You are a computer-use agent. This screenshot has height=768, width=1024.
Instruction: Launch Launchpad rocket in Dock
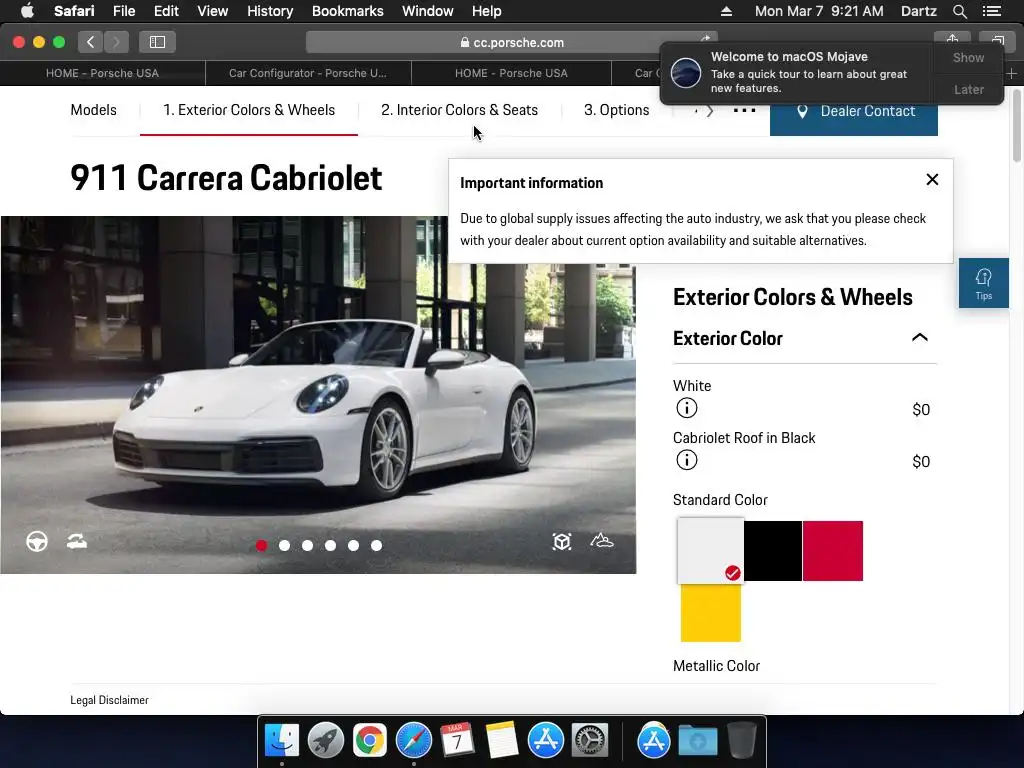point(325,740)
